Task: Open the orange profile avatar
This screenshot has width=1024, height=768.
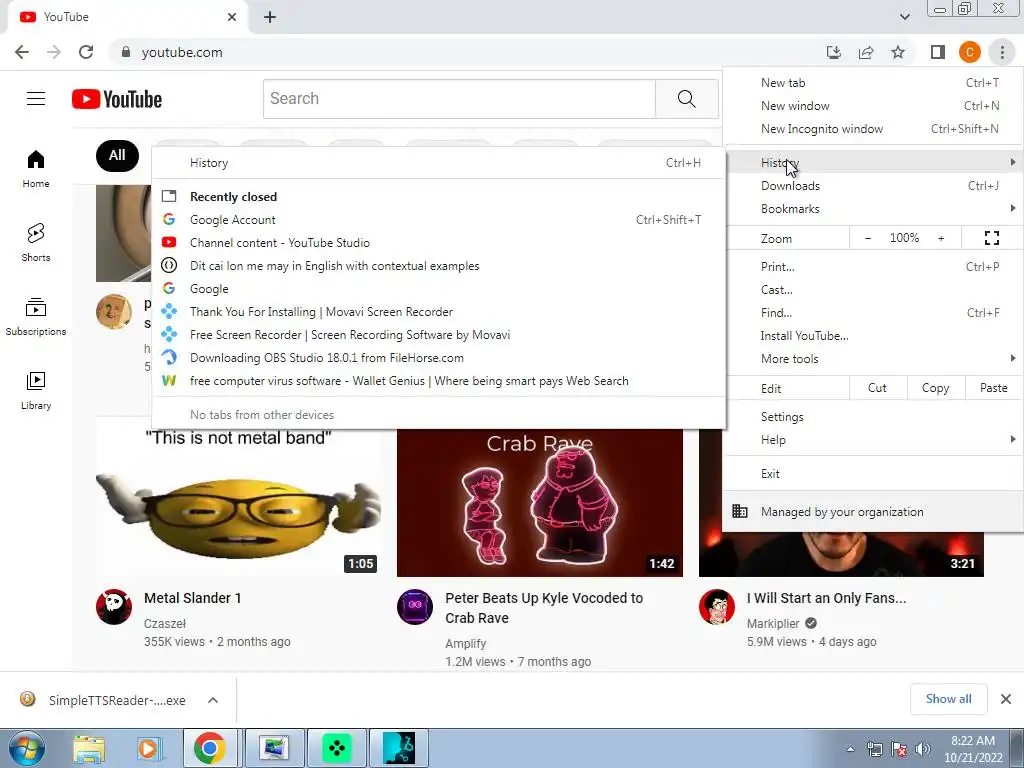Action: pos(970,52)
